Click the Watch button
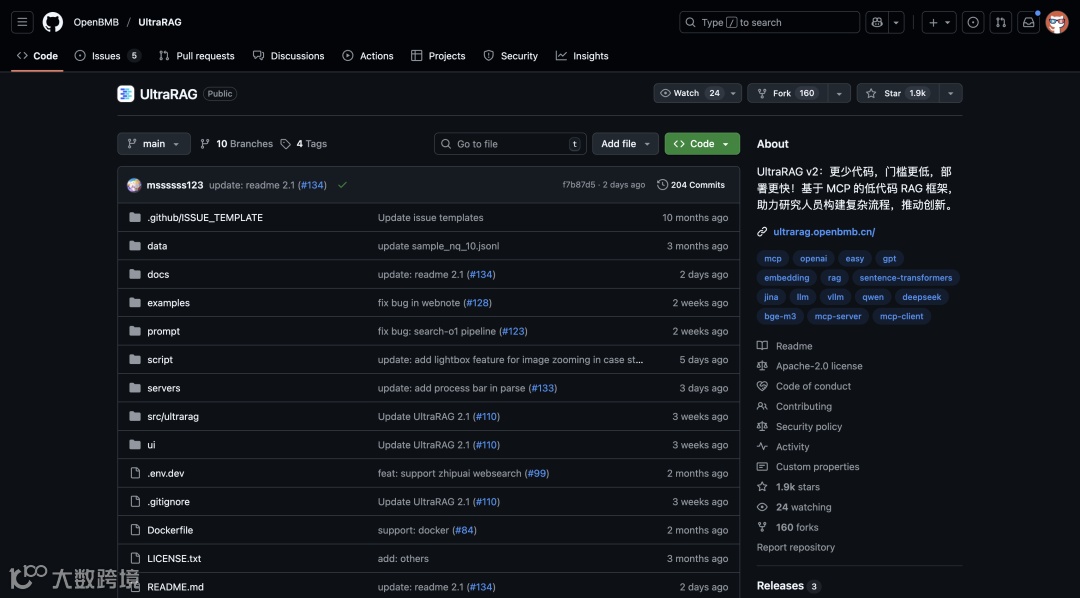The width and height of the screenshot is (1080, 598). pos(690,93)
